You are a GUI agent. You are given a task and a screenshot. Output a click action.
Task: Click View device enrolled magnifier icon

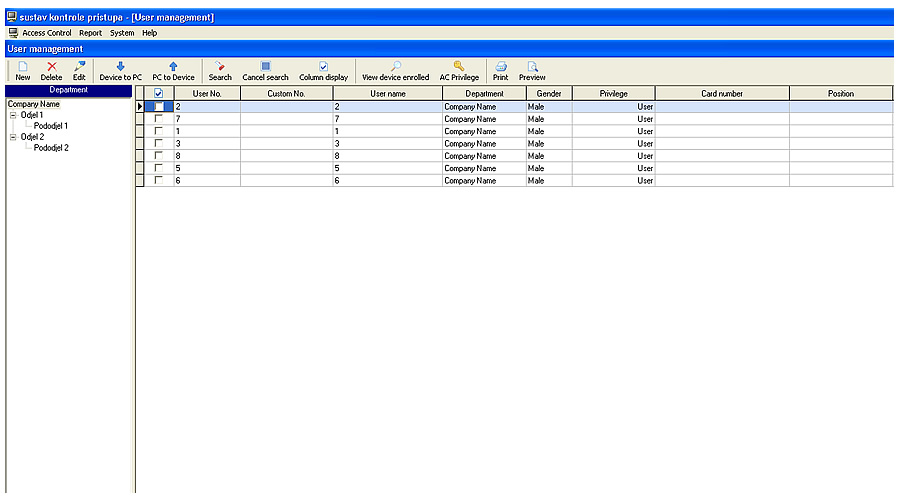click(395, 67)
